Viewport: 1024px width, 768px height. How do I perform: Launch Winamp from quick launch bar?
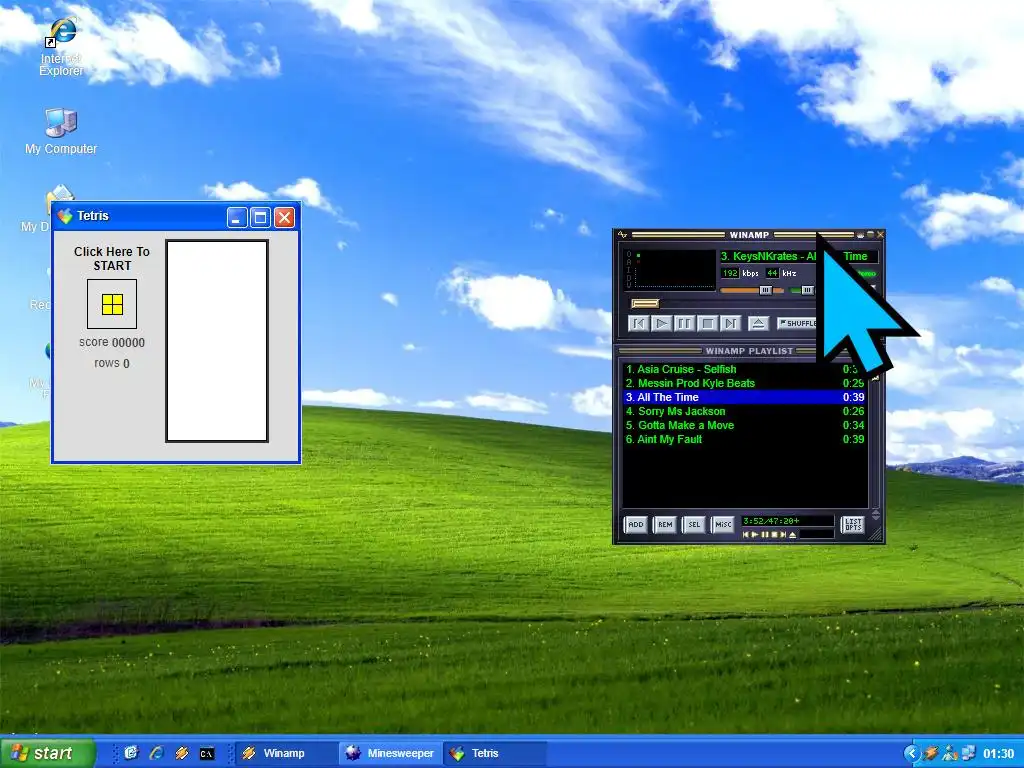pyautogui.click(x=182, y=753)
